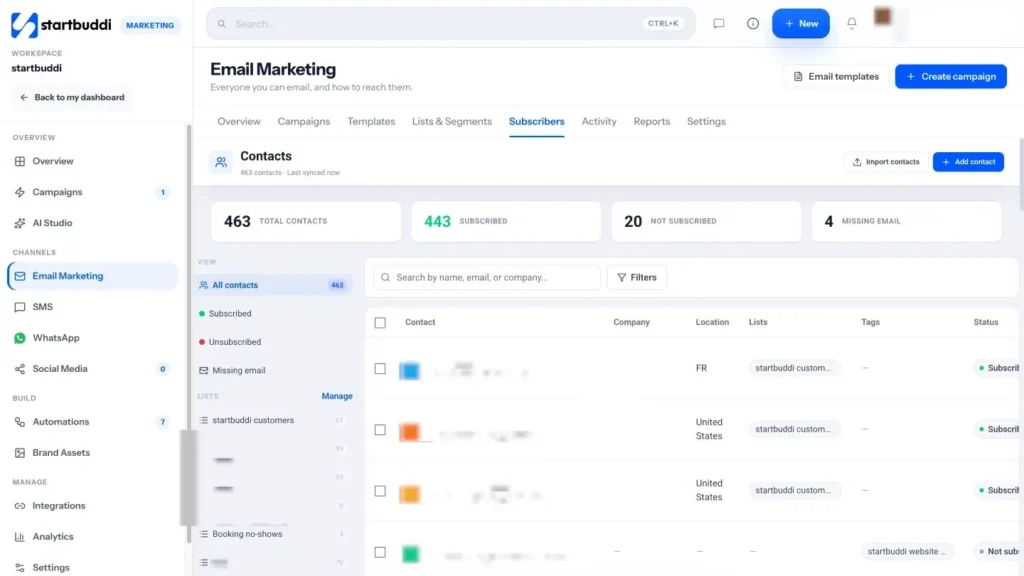Image resolution: width=1024 pixels, height=576 pixels.
Task: Click the startbuddi website tag
Action: pyautogui.click(x=906, y=552)
